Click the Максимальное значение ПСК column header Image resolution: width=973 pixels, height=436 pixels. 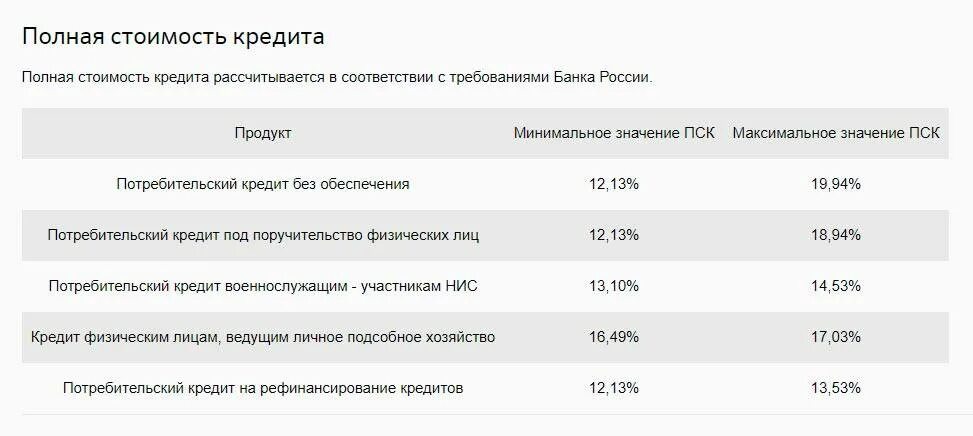836,133
